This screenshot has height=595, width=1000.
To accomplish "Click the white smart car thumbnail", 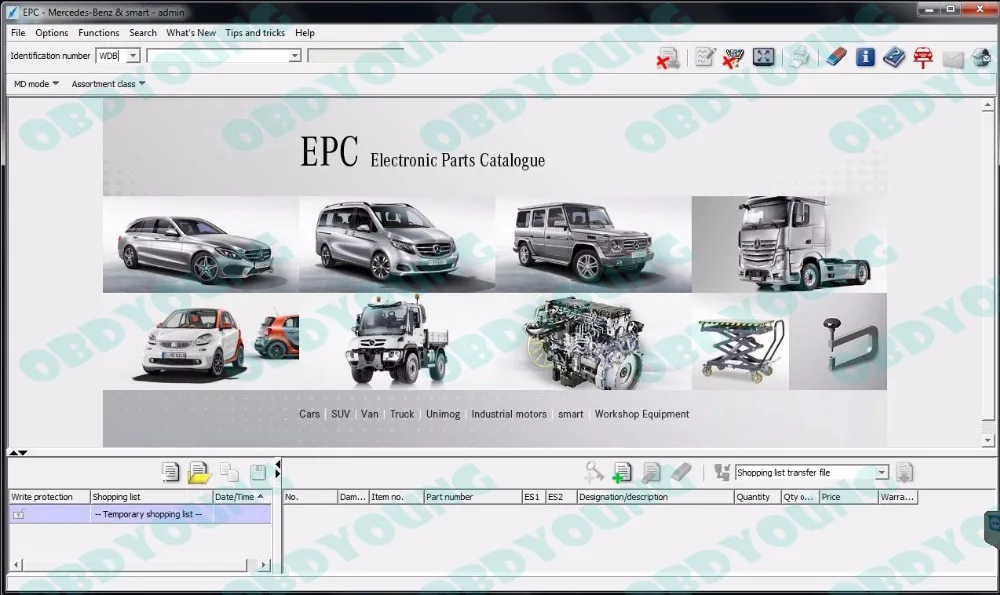I will 200,342.
